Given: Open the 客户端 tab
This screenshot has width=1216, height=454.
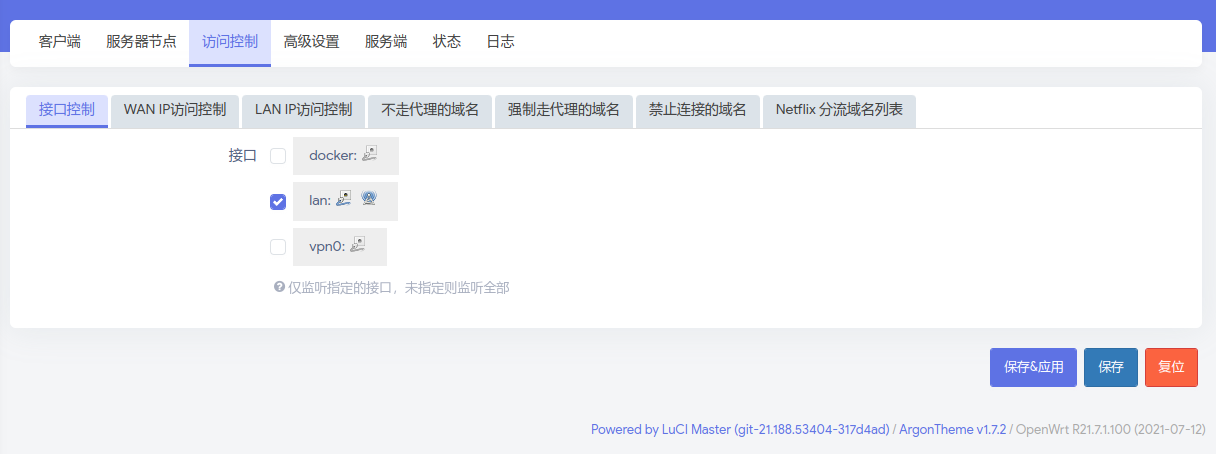Looking at the screenshot, I should click(x=59, y=42).
